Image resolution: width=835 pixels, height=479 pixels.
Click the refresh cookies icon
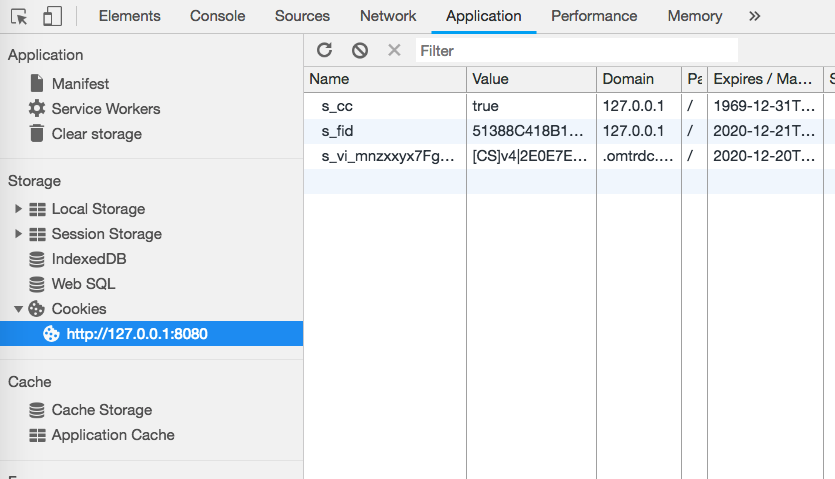[x=324, y=50]
